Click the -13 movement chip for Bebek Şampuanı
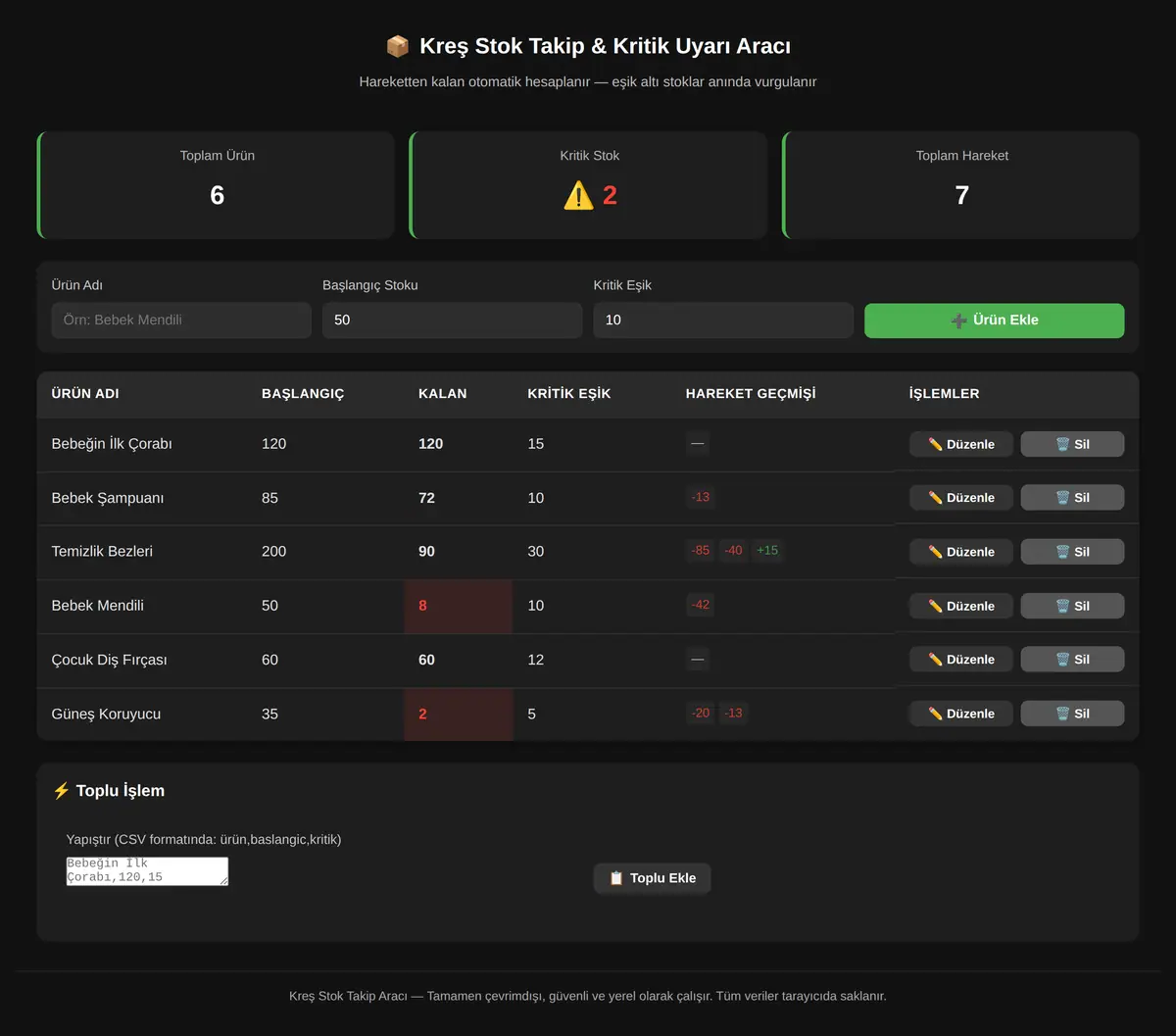The height and width of the screenshot is (1036, 1176). tap(700, 497)
